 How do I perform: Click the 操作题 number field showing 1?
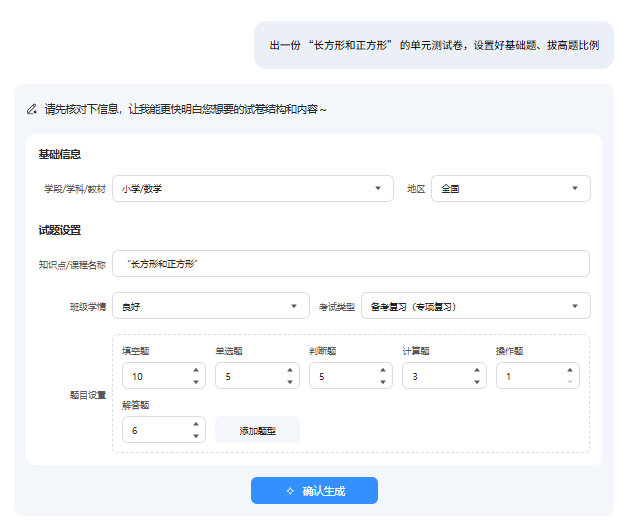[538, 376]
